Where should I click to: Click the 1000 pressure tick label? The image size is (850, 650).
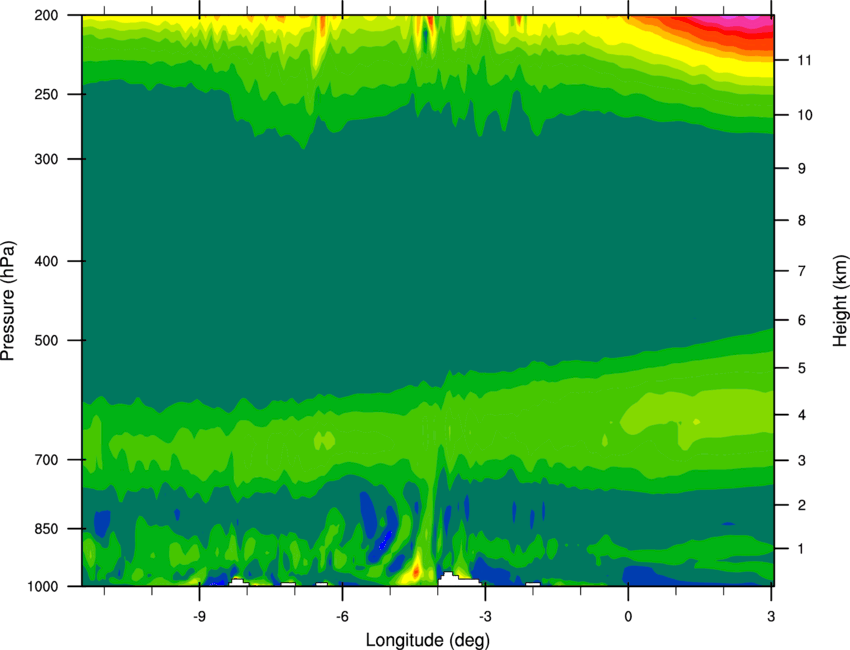point(43,587)
